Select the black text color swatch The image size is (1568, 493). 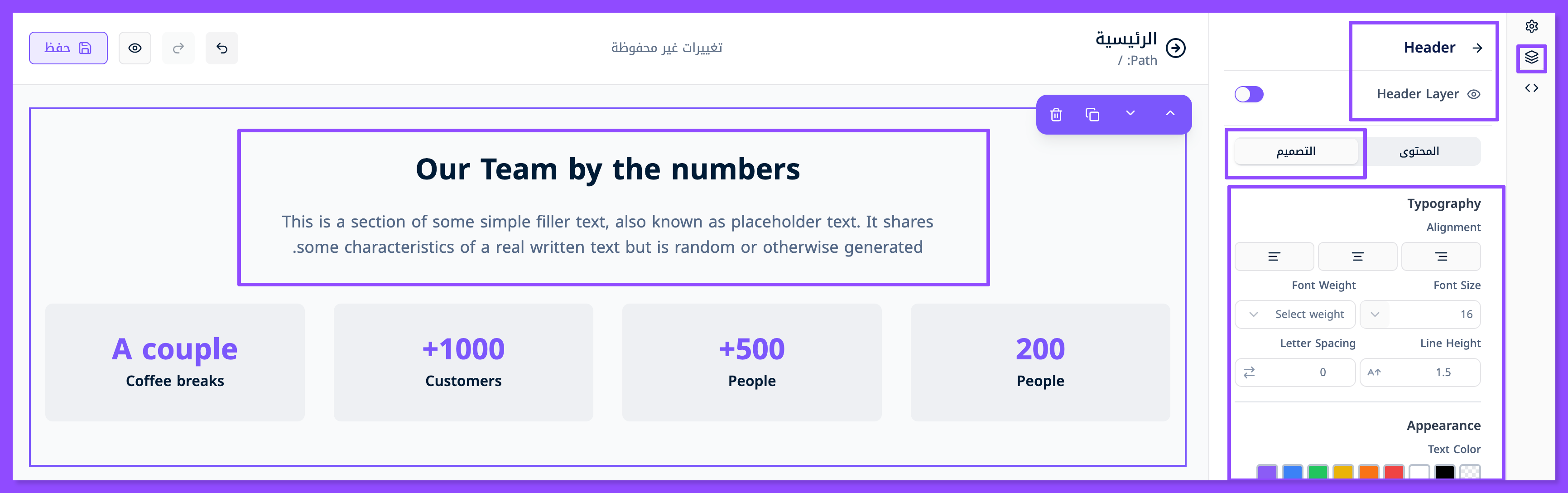pyautogui.click(x=1444, y=472)
